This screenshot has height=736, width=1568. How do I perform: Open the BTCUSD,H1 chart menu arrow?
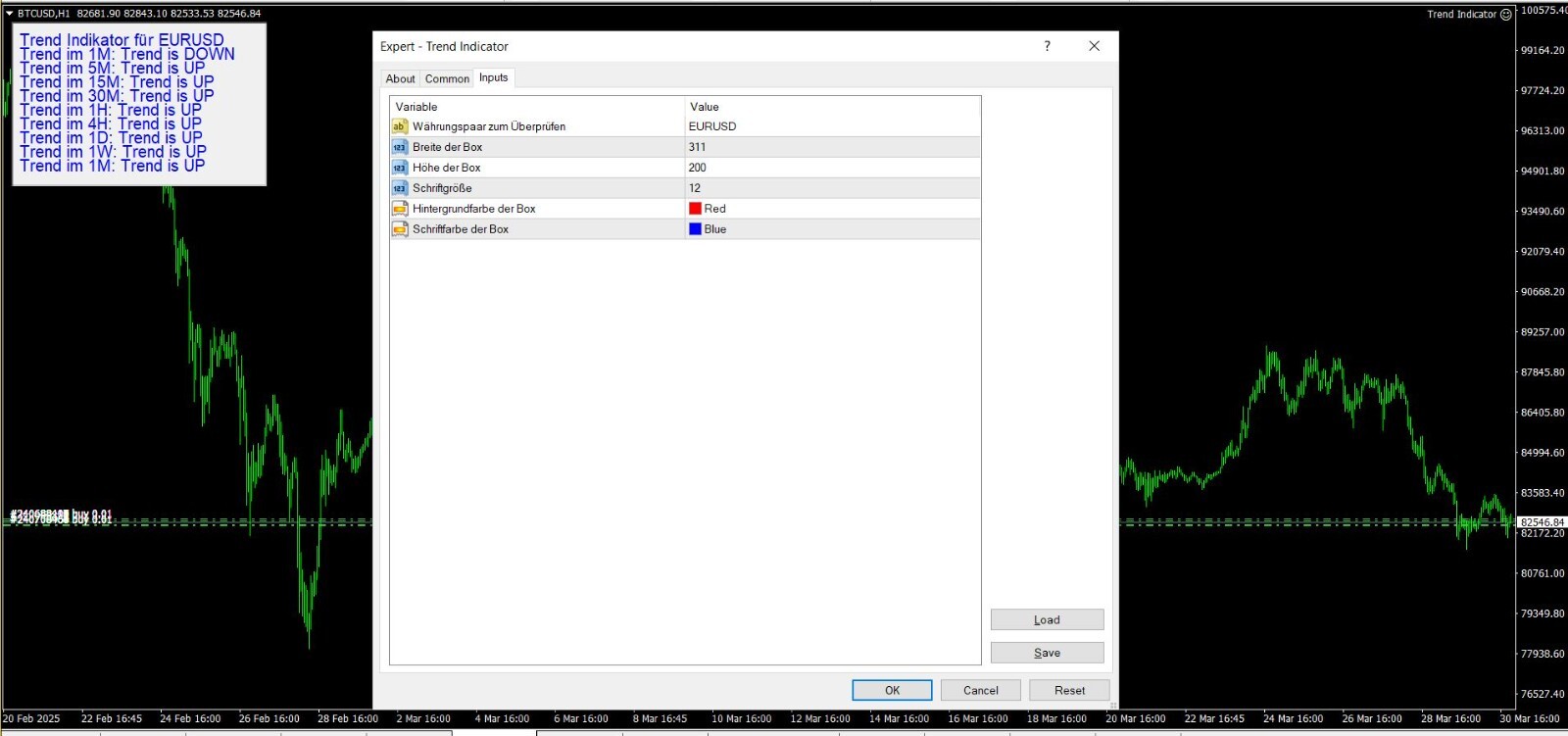pyautogui.click(x=9, y=14)
